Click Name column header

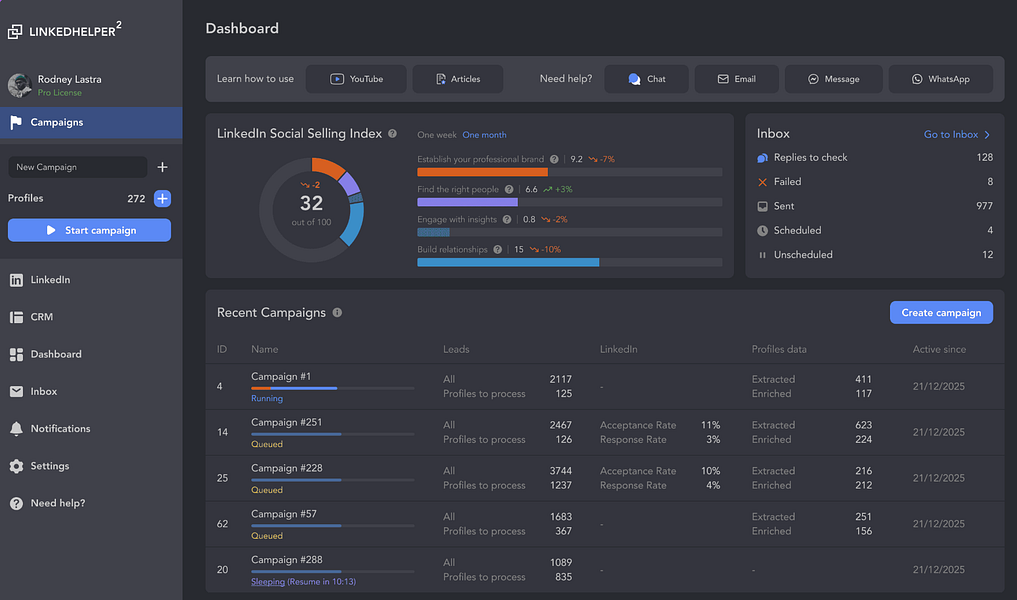[x=265, y=350]
